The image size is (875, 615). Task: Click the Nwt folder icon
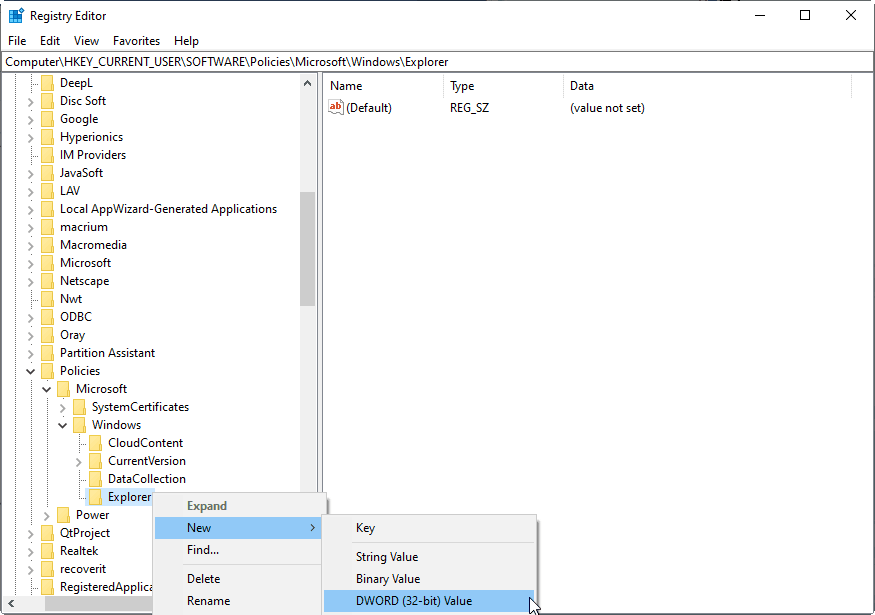coord(47,299)
